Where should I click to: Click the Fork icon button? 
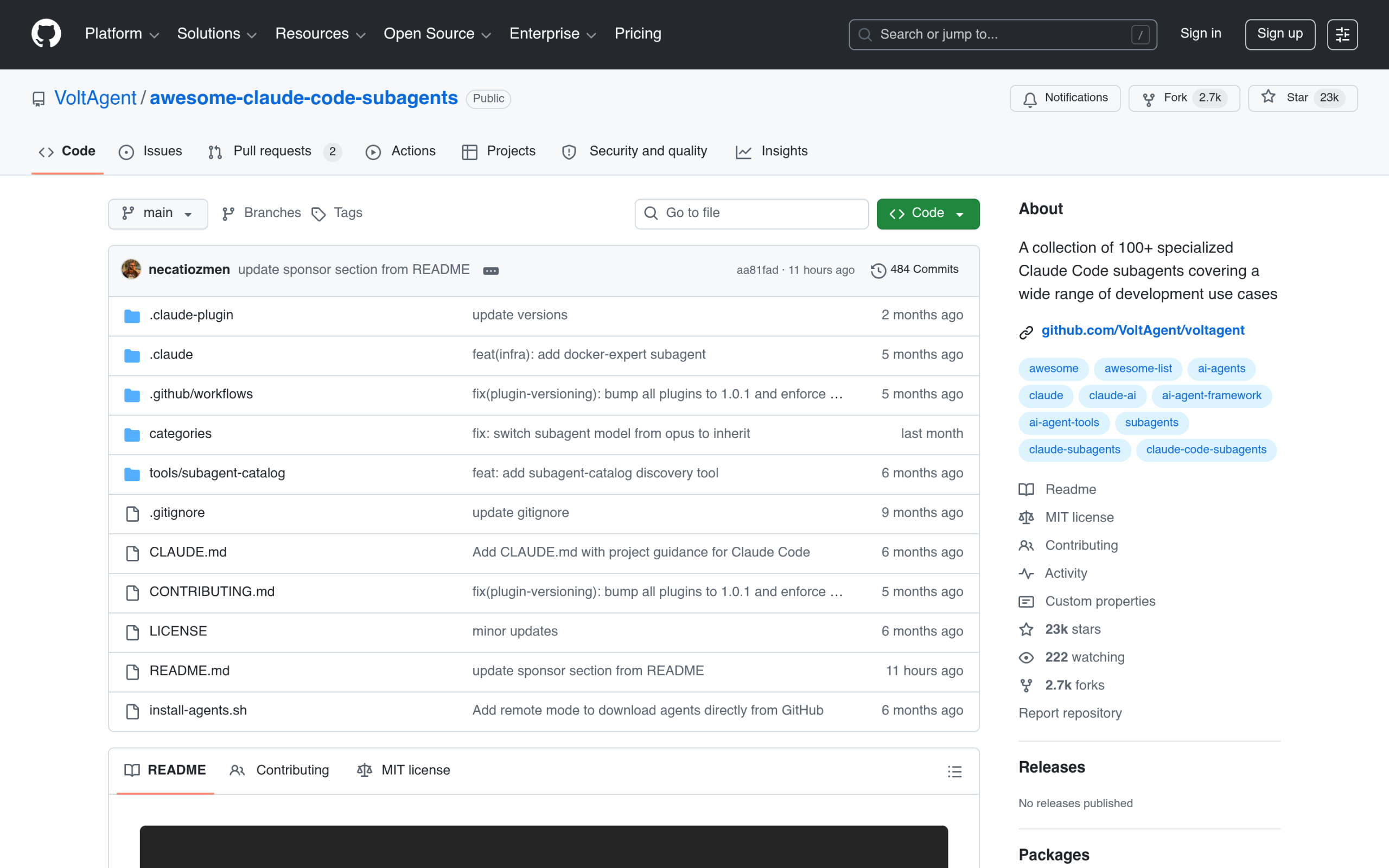pos(1149,99)
